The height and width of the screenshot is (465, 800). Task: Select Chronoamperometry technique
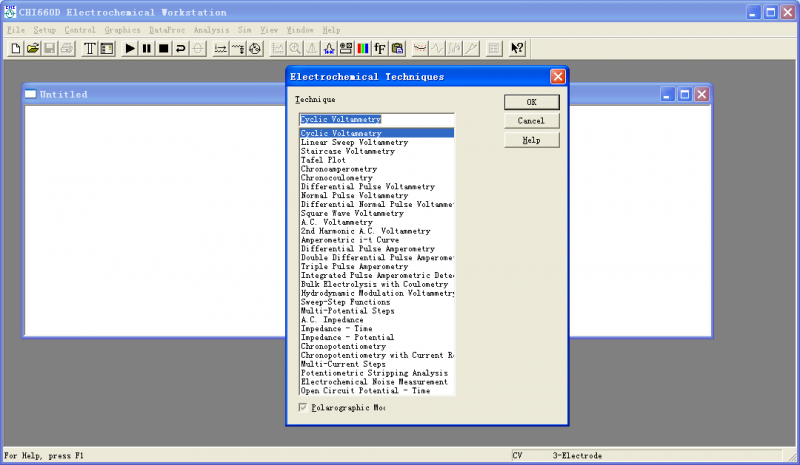pos(377,169)
